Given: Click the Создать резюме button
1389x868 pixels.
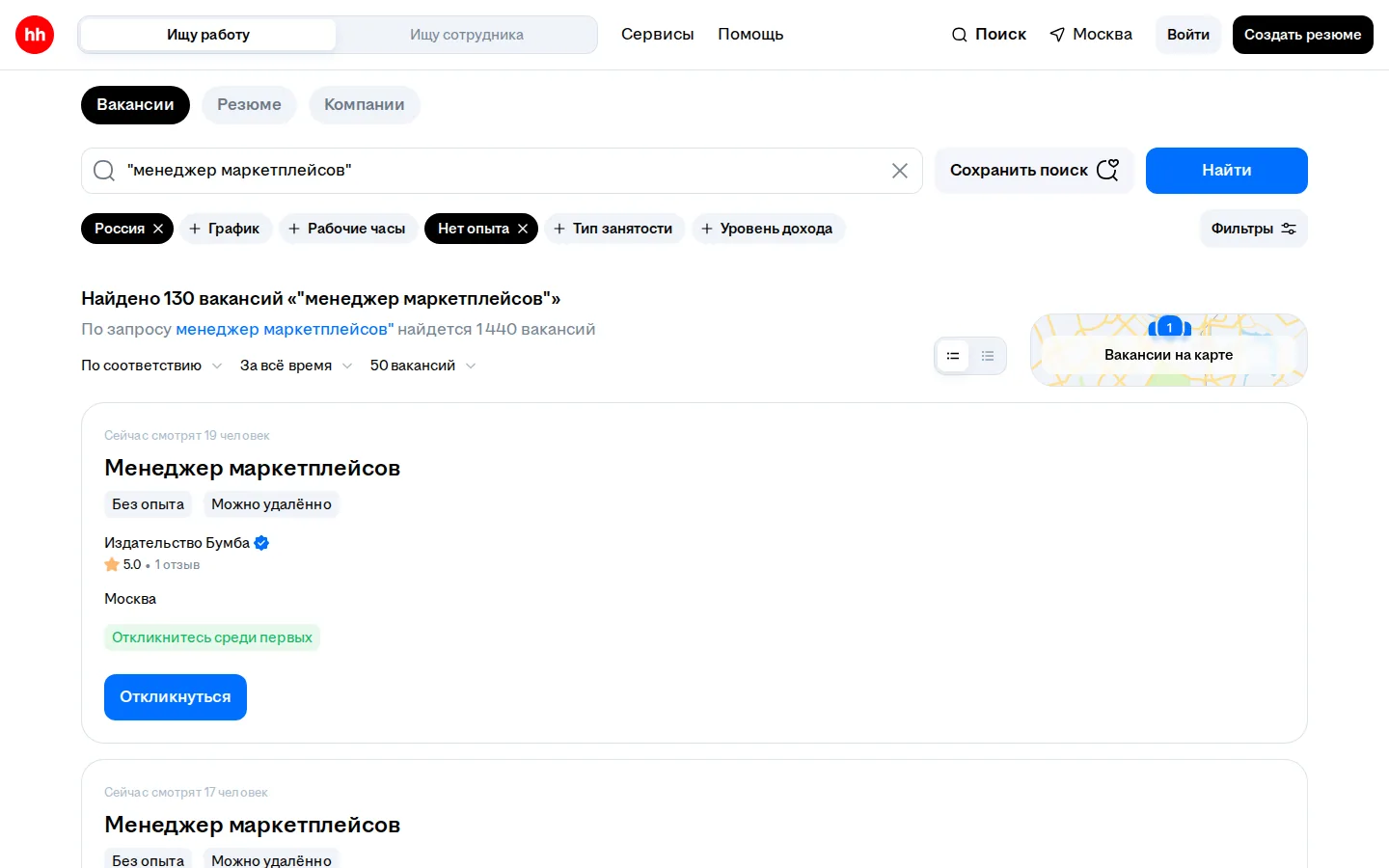Looking at the screenshot, I should (x=1303, y=35).
